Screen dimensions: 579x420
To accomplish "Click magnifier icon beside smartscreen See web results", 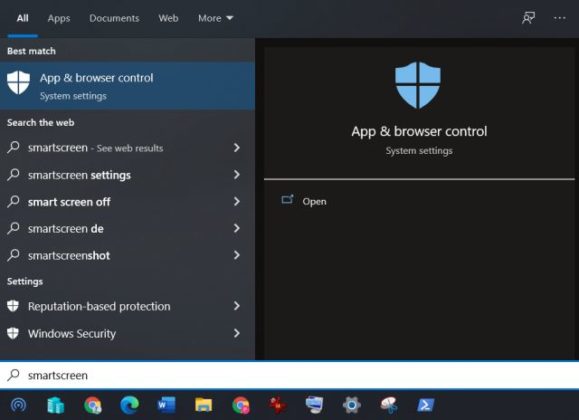I will coord(13,147).
